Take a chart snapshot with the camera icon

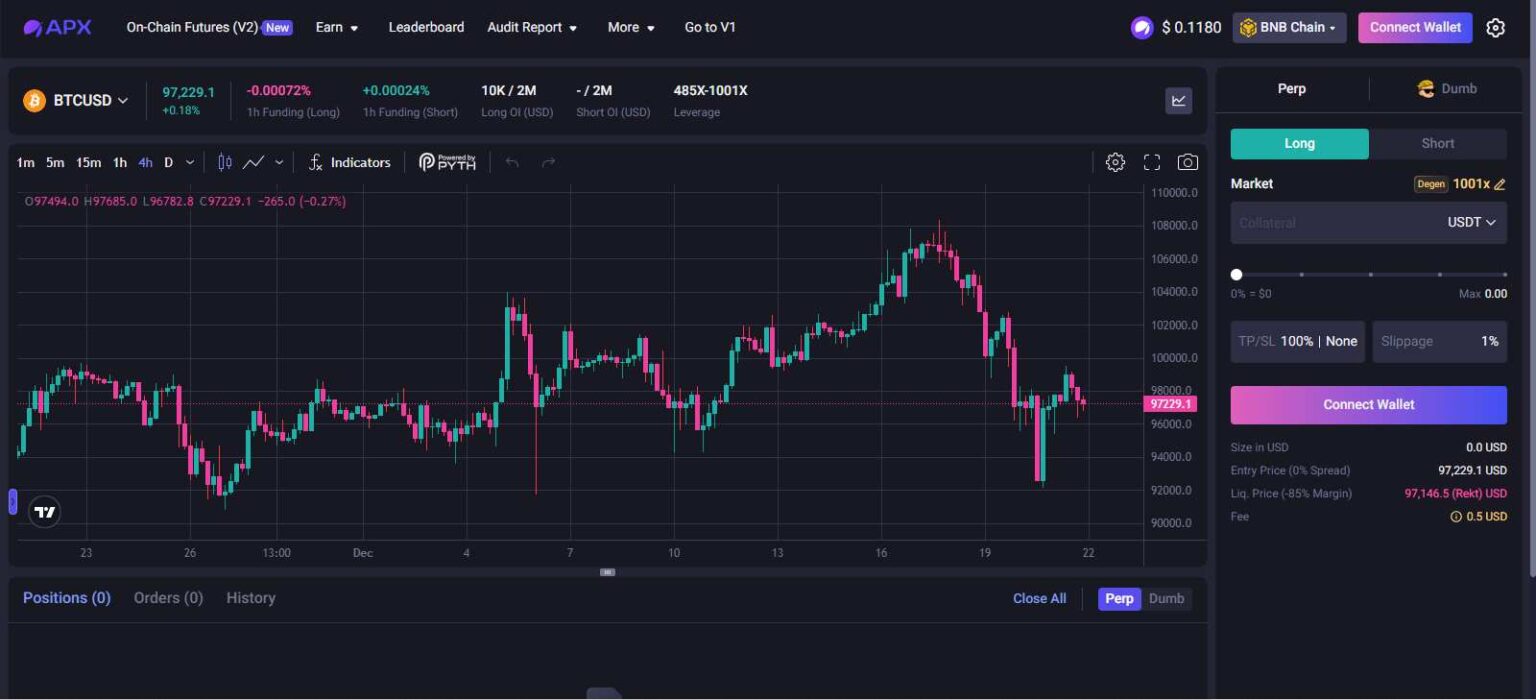1187,161
